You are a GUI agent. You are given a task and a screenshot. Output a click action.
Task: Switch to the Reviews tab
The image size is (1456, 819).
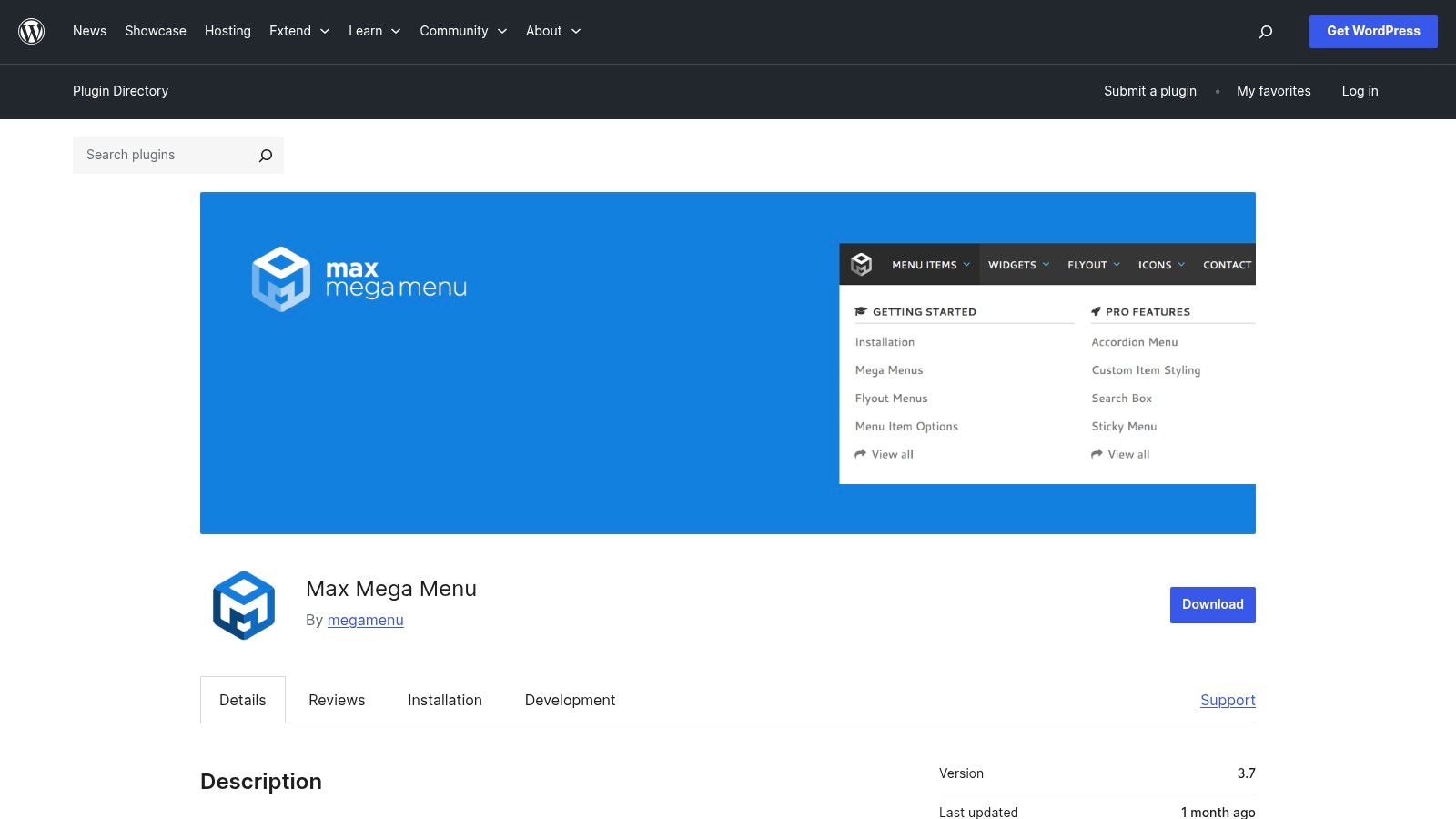pos(336,700)
